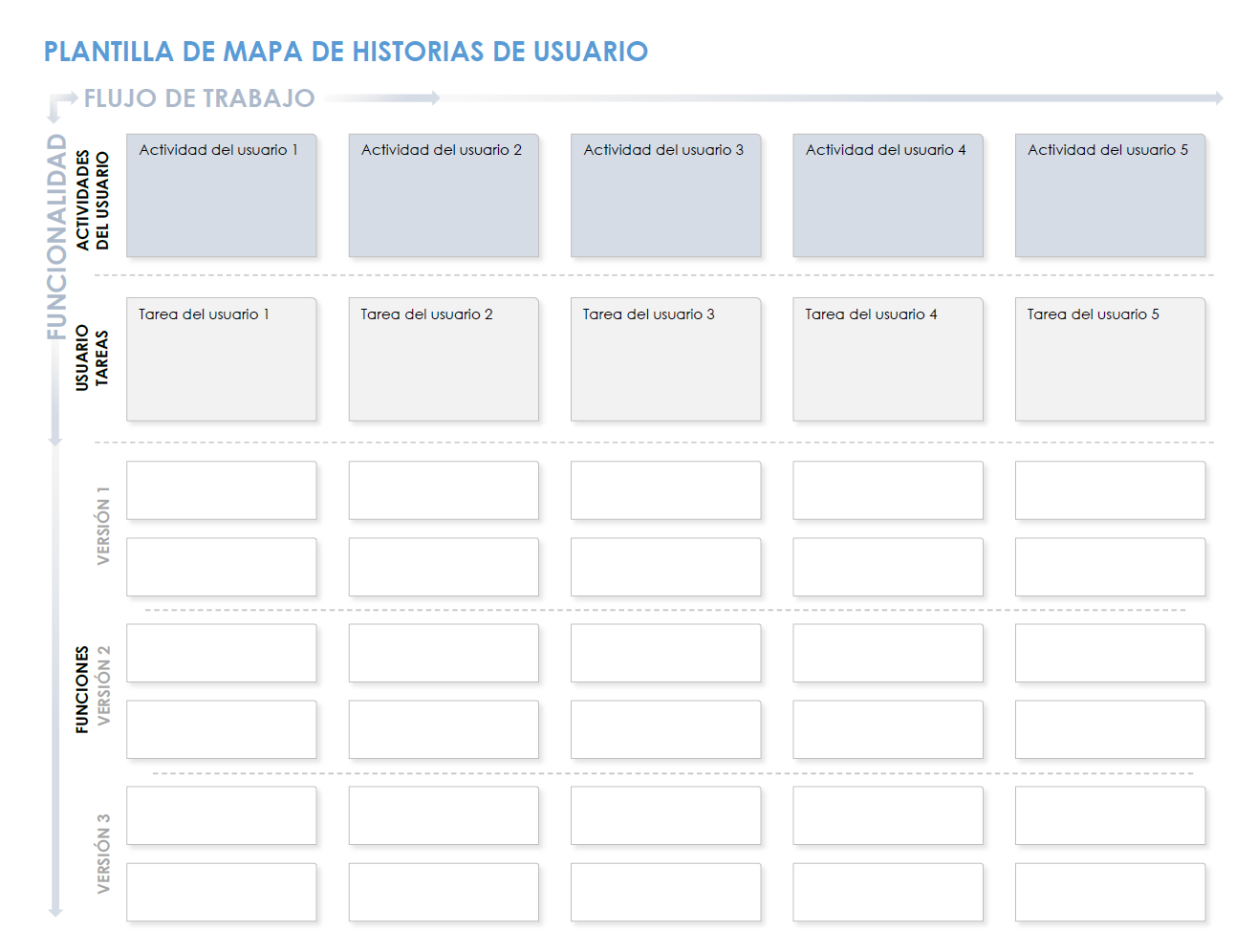This screenshot has width=1257, height=952.
Task: Click the vertical 'Funcionalidad' label
Action: (x=57, y=237)
